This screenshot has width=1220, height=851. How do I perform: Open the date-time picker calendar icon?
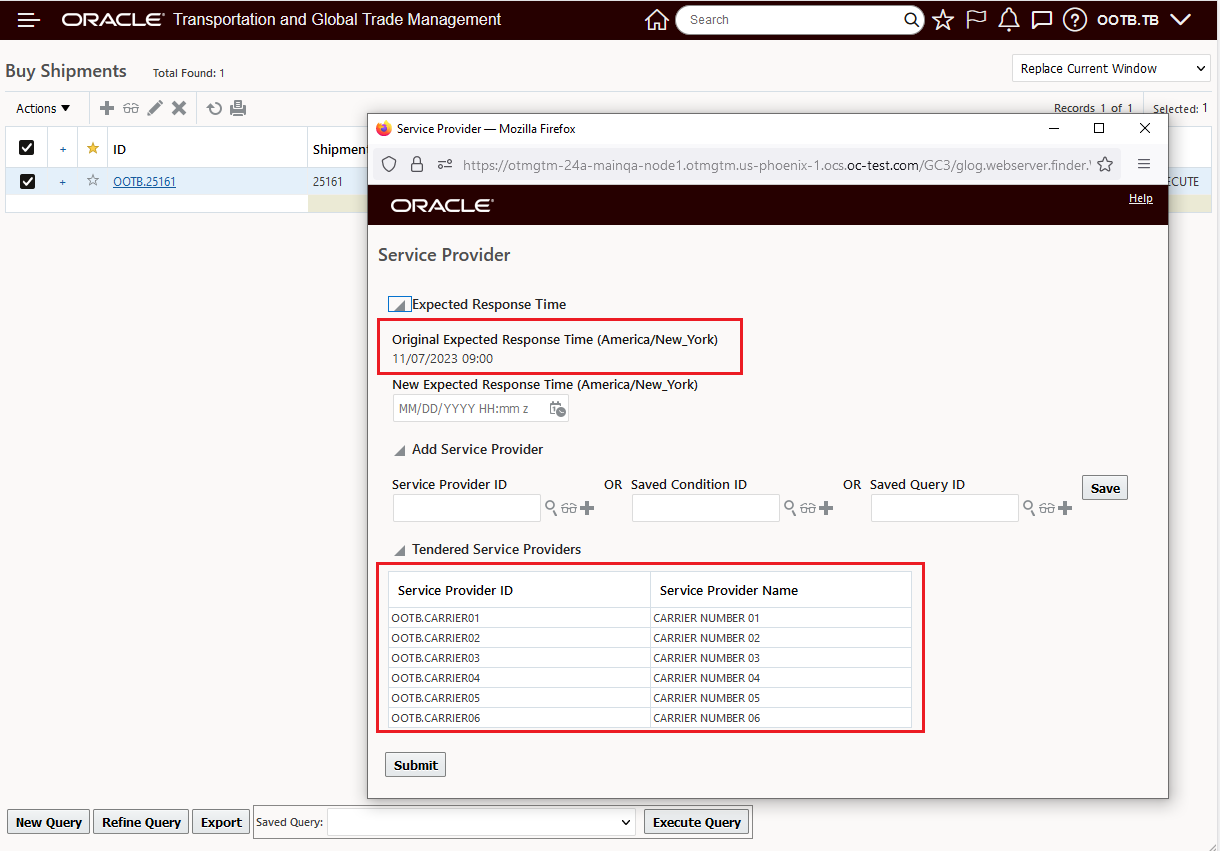pos(558,409)
